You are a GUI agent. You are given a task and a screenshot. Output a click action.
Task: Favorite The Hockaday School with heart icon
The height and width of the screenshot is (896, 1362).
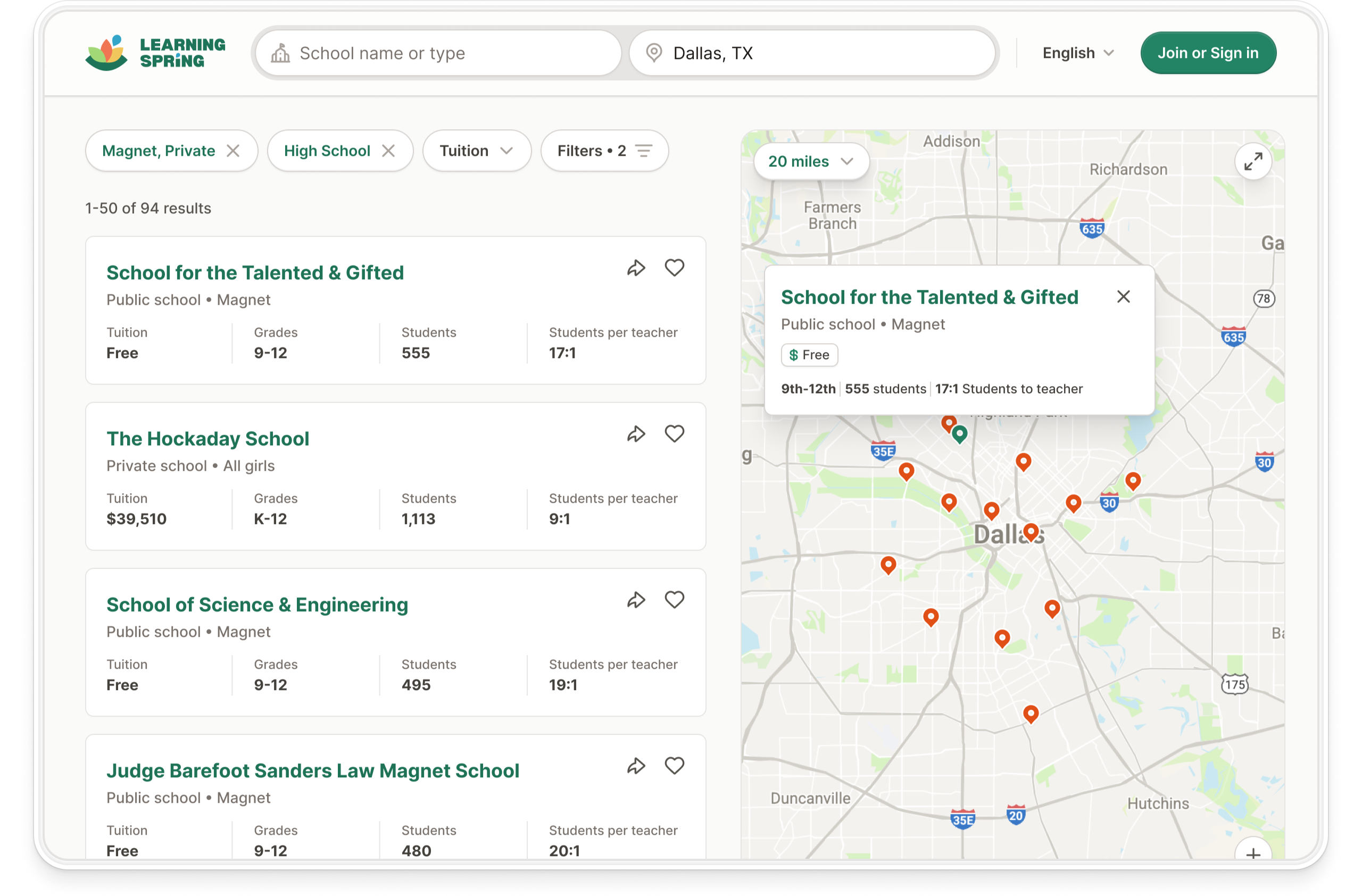tap(674, 434)
